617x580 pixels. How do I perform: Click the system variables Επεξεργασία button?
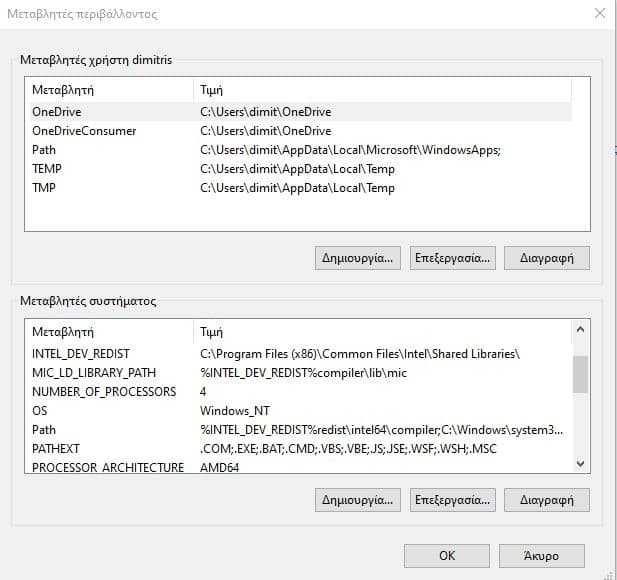click(453, 500)
